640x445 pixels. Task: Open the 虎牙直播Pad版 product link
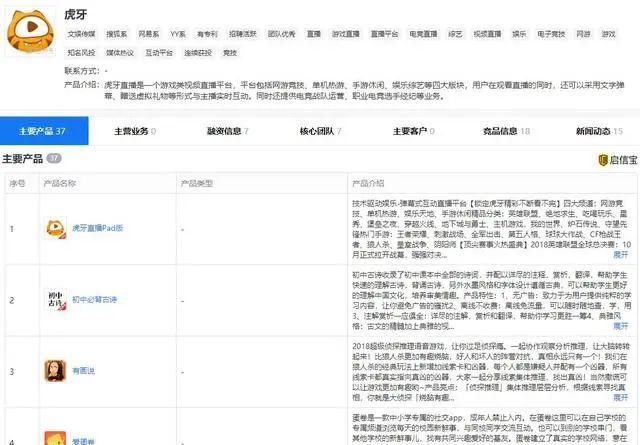coord(98,228)
